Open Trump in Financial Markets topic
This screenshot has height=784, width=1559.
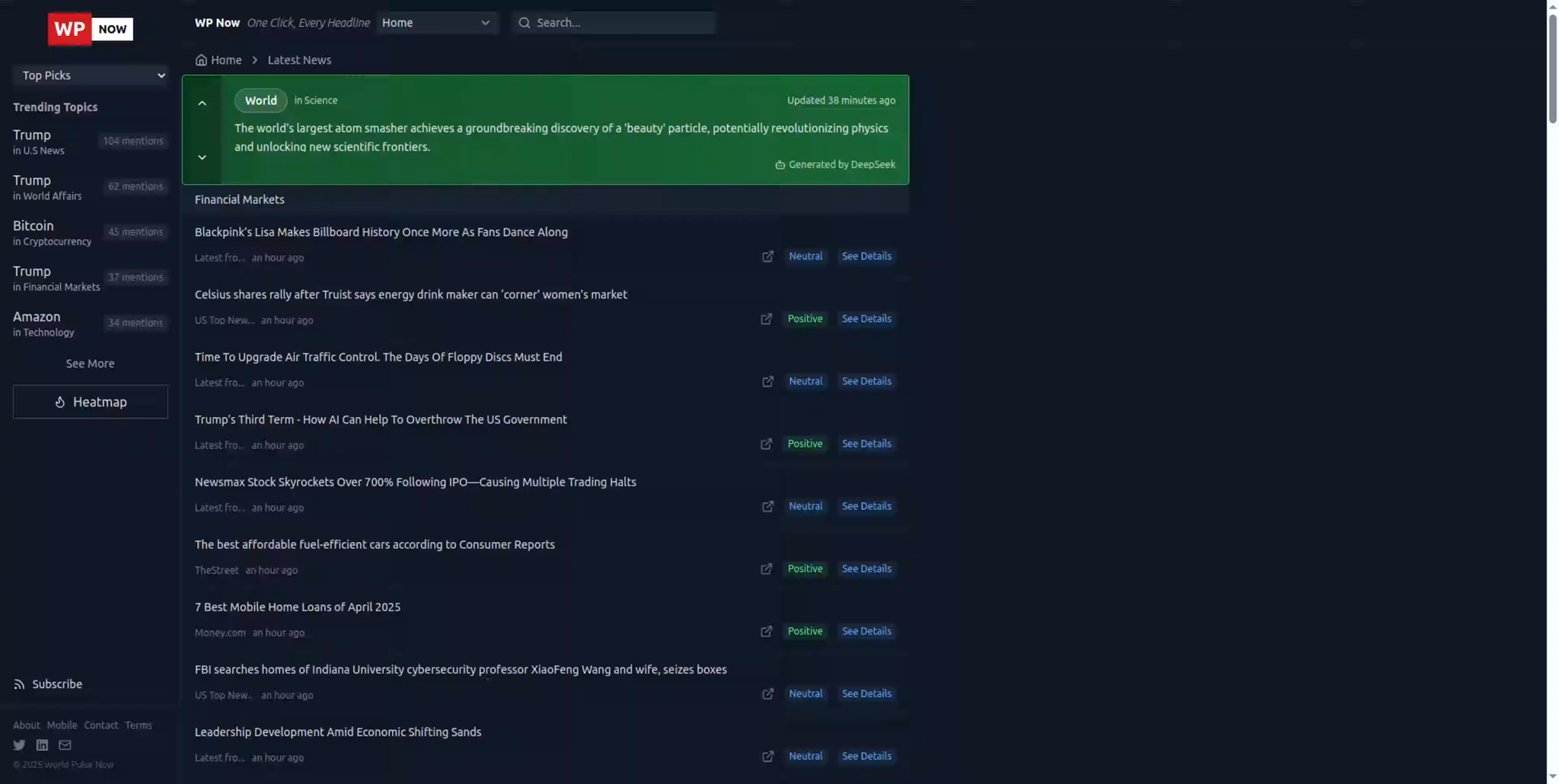pos(91,279)
